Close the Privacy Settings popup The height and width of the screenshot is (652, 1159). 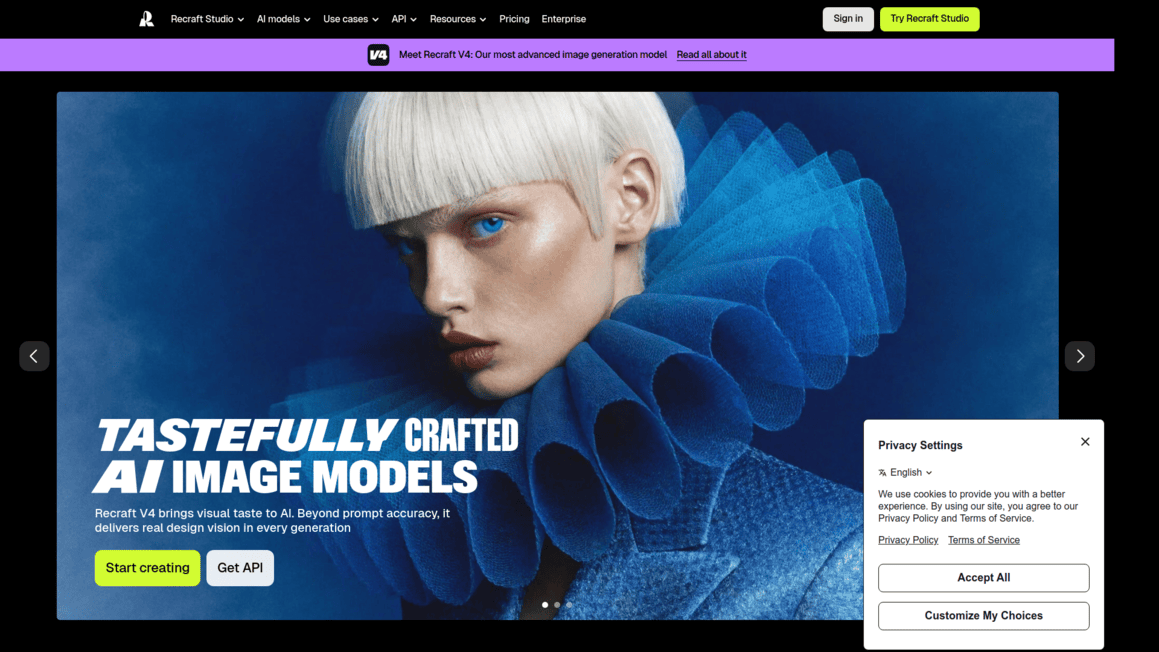coord(1085,441)
